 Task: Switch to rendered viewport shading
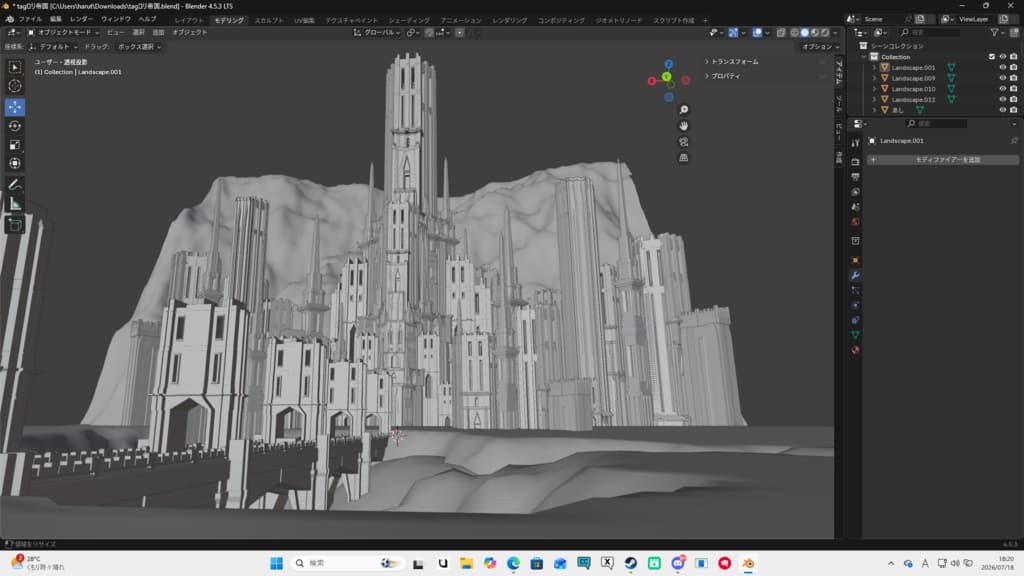(x=825, y=32)
